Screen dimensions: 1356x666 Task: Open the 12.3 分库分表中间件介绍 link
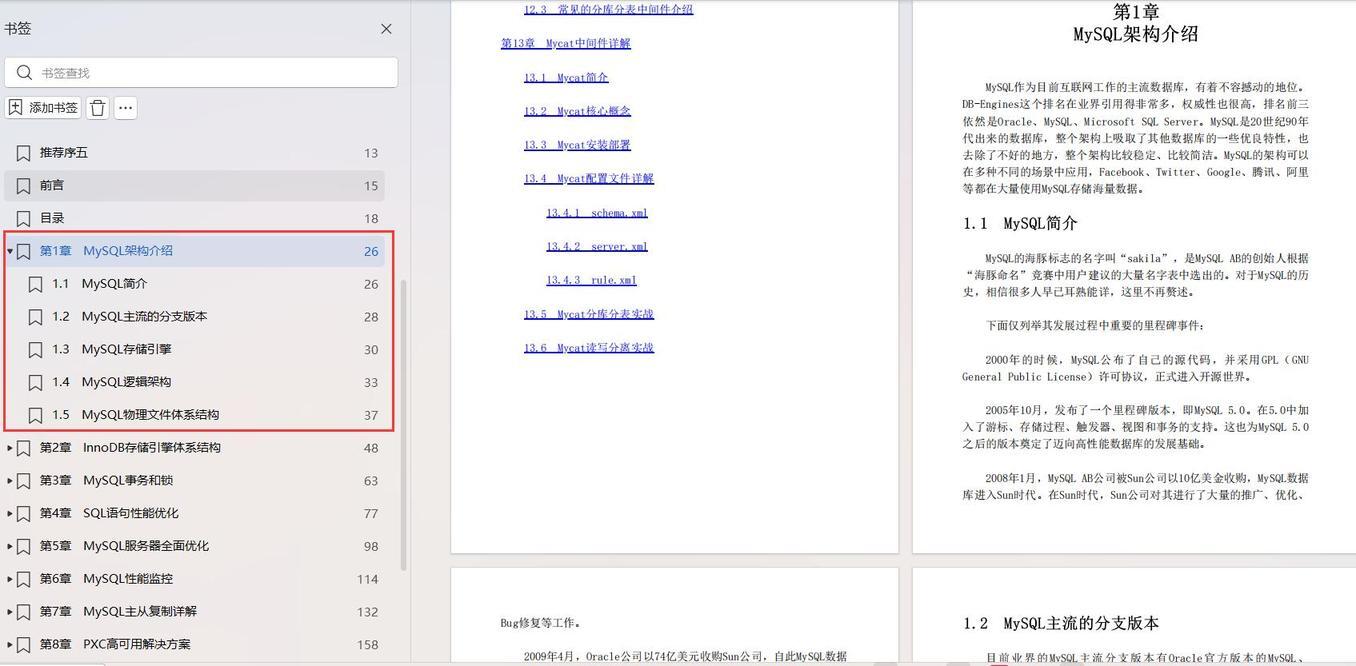[x=608, y=9]
